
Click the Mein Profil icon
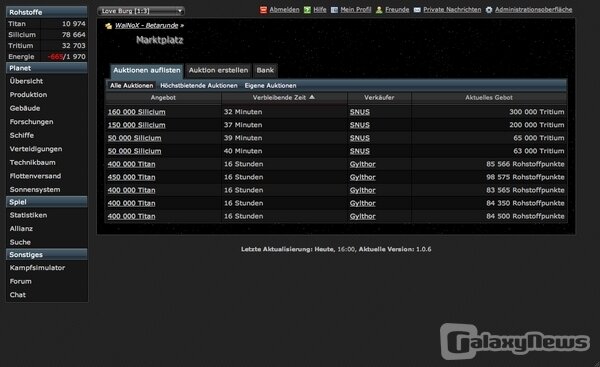click(x=334, y=10)
